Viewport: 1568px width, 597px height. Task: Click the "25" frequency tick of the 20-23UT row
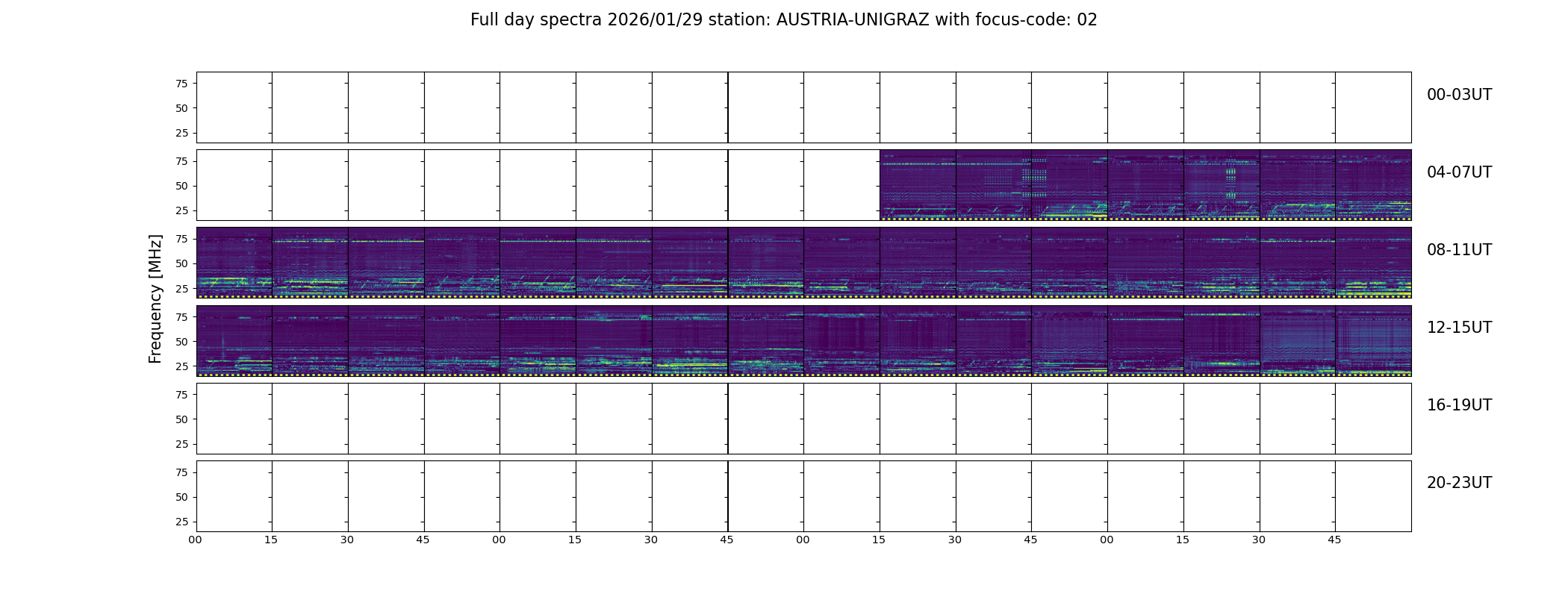(x=181, y=522)
